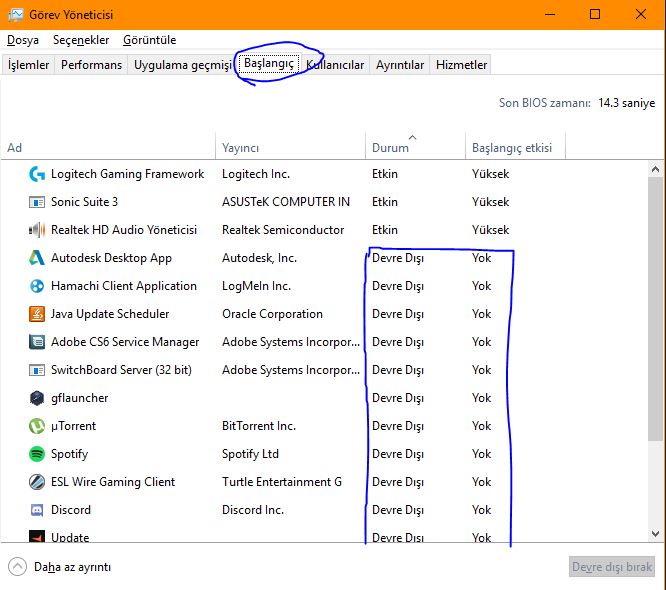Click the ASUSTeK COMPUTER IN publisher cell
This screenshot has width=666, height=590.
(286, 202)
